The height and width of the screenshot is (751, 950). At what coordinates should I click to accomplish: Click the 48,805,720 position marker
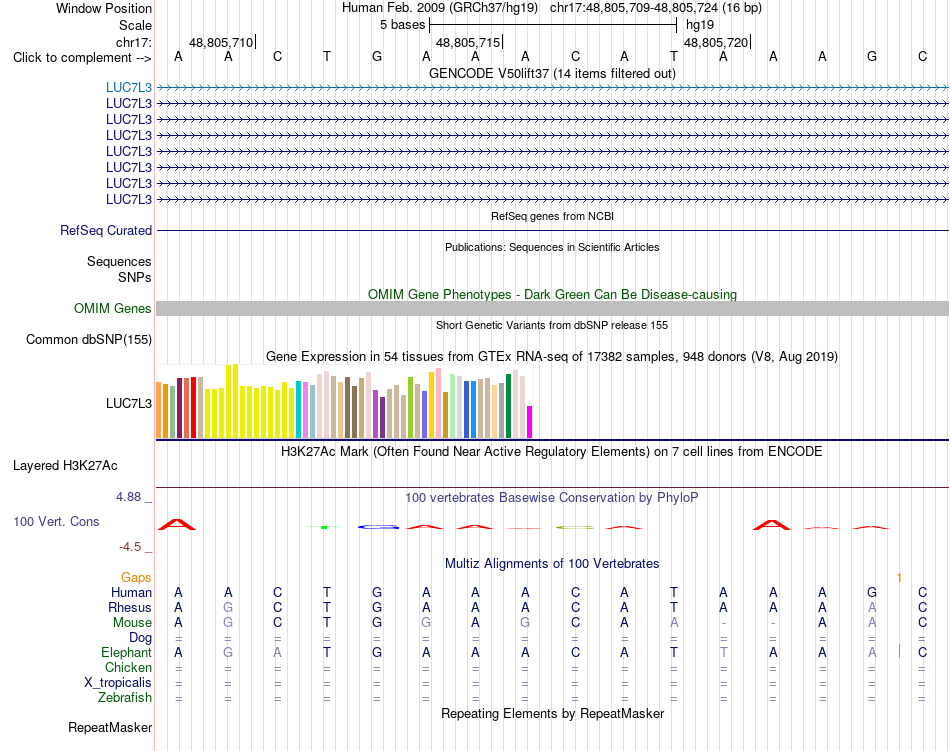tap(717, 42)
